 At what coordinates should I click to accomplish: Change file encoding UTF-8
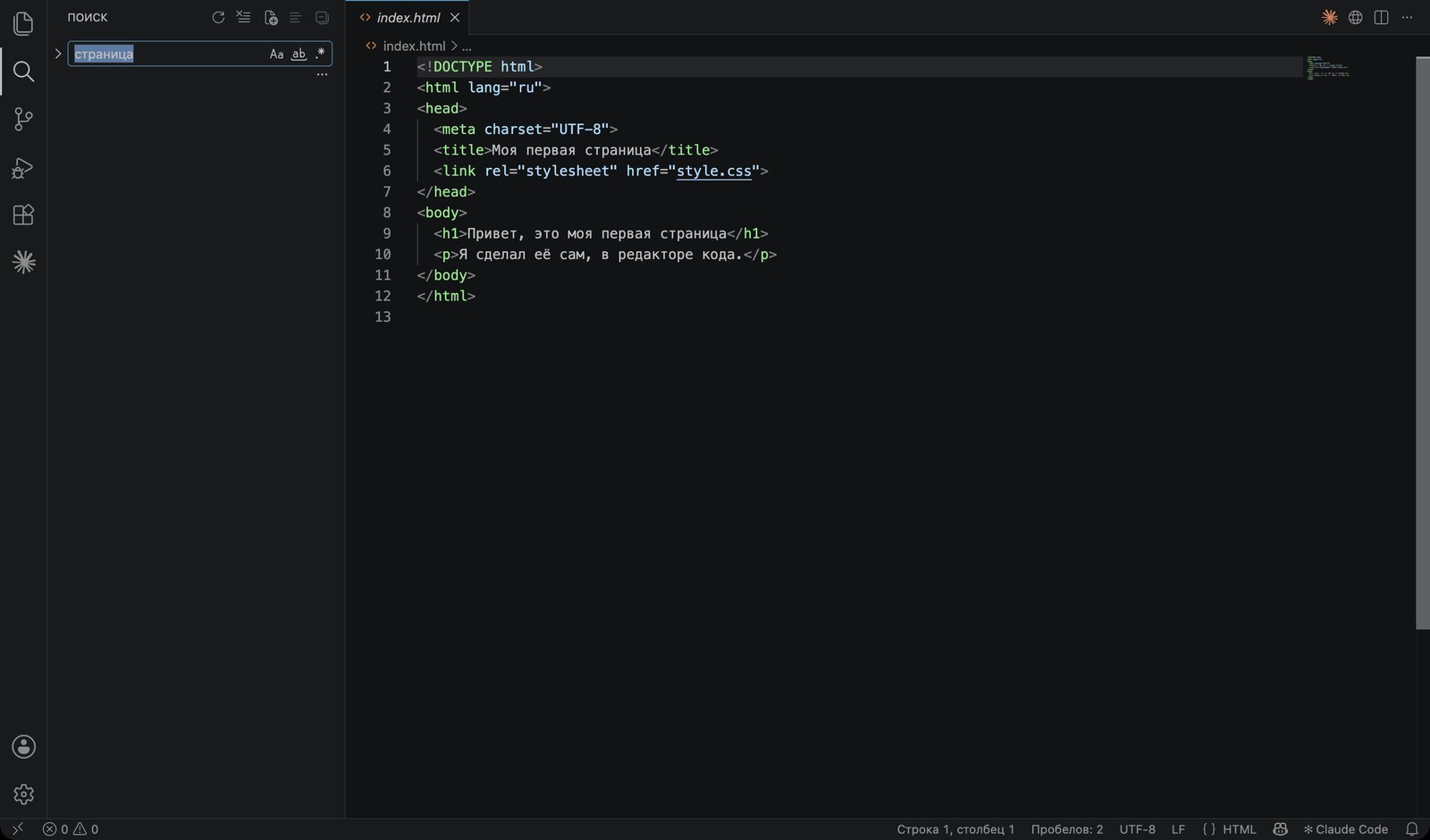tap(1137, 829)
